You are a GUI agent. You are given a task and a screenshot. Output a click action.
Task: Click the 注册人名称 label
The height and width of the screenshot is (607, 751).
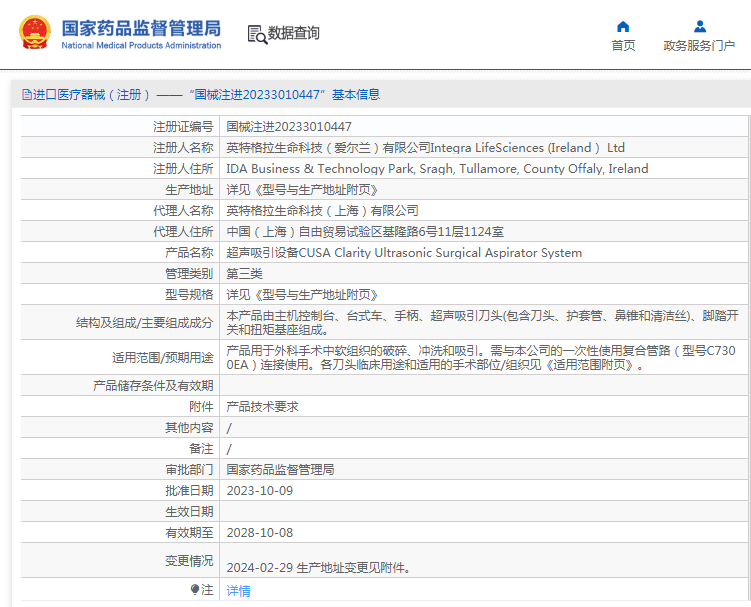coord(183,148)
